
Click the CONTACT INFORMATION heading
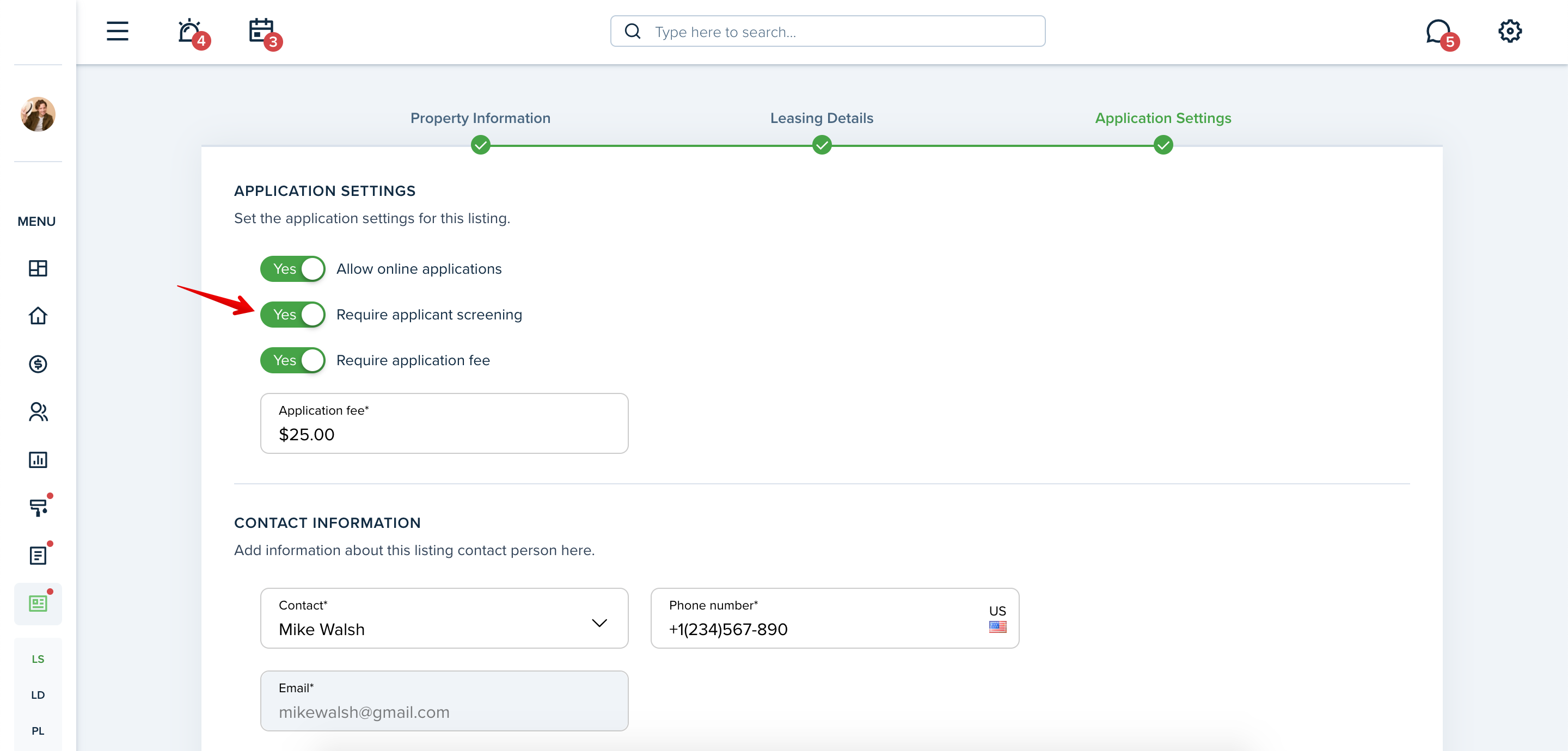click(x=327, y=523)
